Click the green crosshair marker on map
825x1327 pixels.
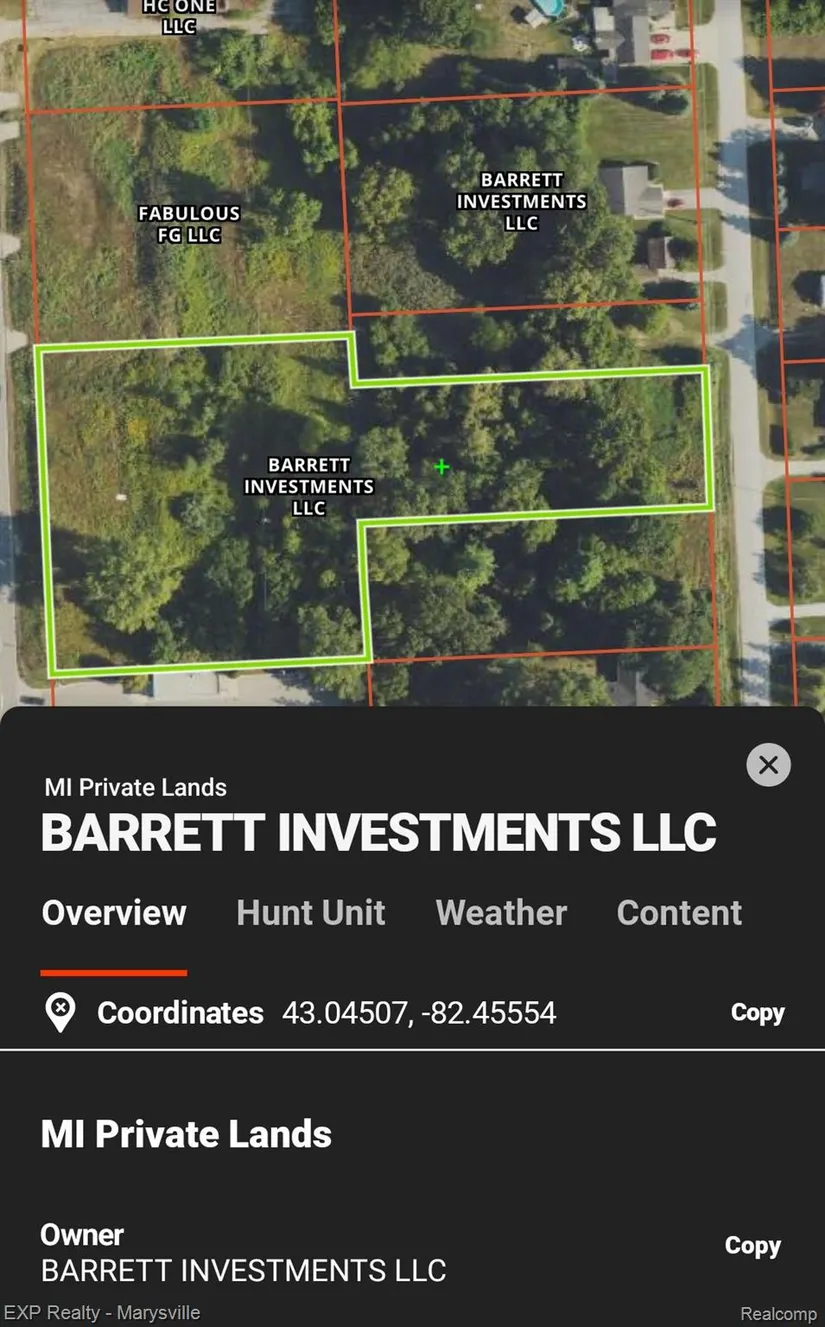coord(441,467)
